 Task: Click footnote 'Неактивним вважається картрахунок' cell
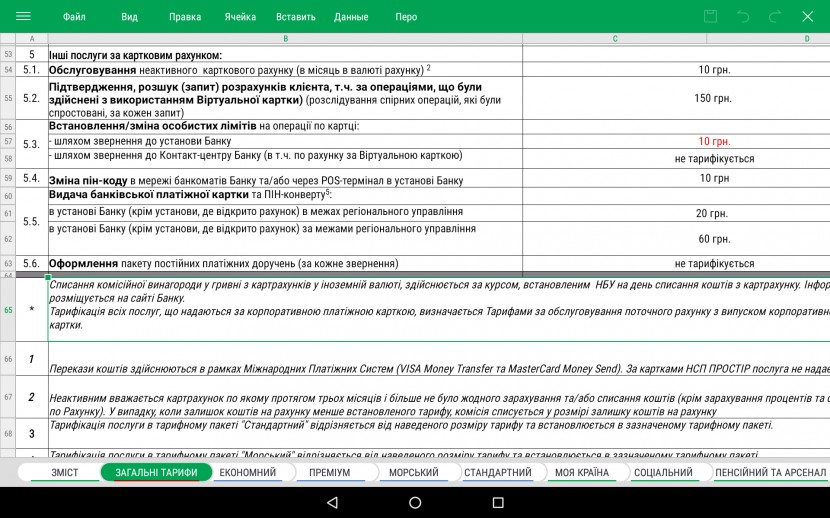tap(439, 397)
